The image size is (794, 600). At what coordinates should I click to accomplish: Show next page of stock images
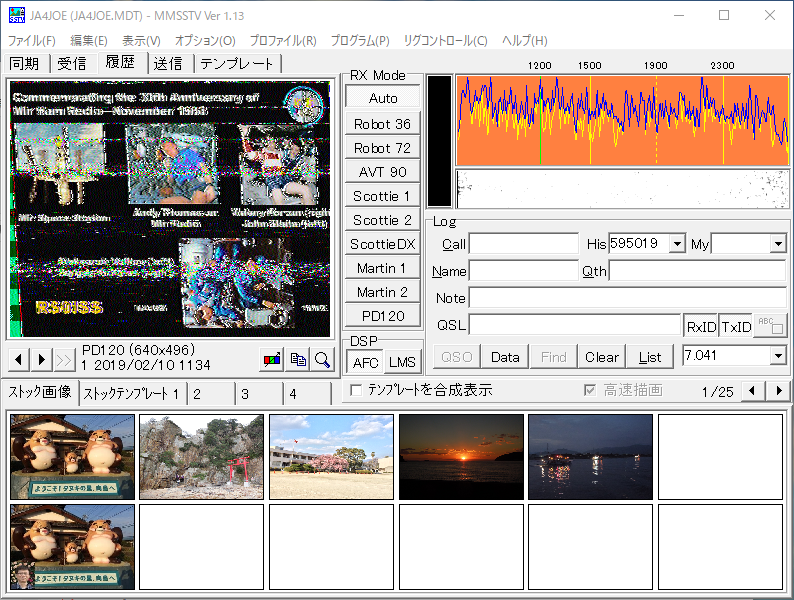(x=778, y=390)
